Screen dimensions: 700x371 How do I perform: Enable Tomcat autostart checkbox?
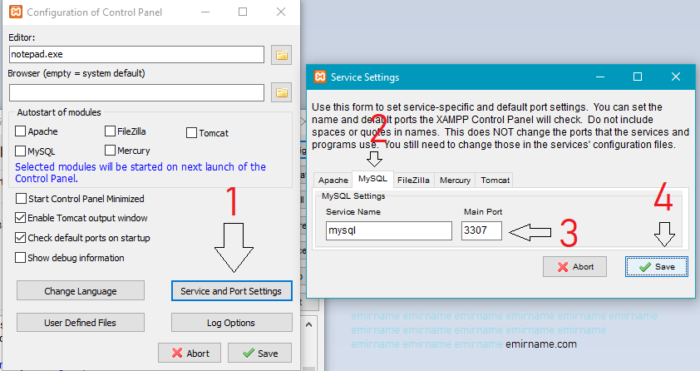click(x=192, y=133)
